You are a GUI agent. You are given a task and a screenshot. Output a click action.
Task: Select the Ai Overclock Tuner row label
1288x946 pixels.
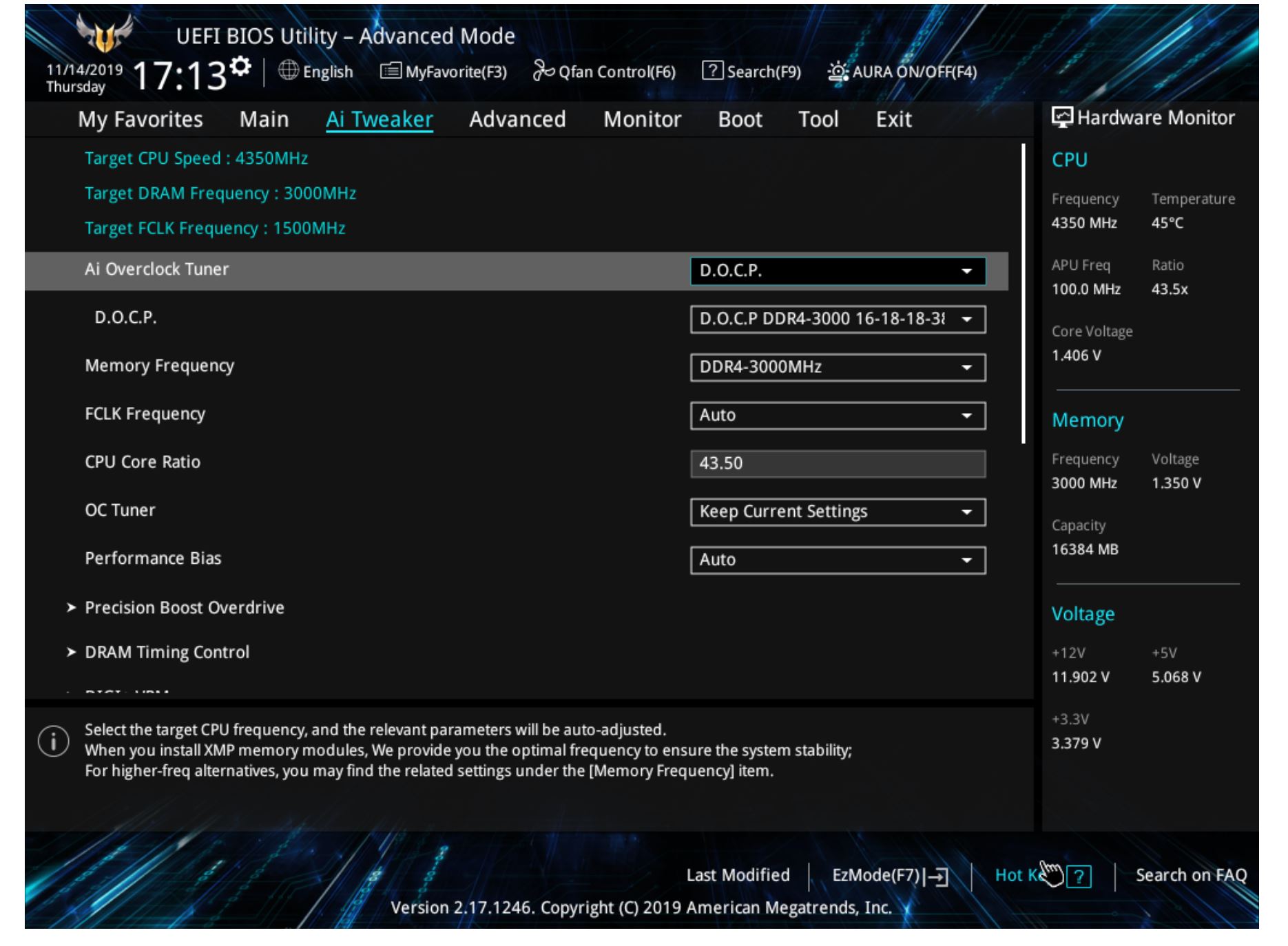[156, 269]
